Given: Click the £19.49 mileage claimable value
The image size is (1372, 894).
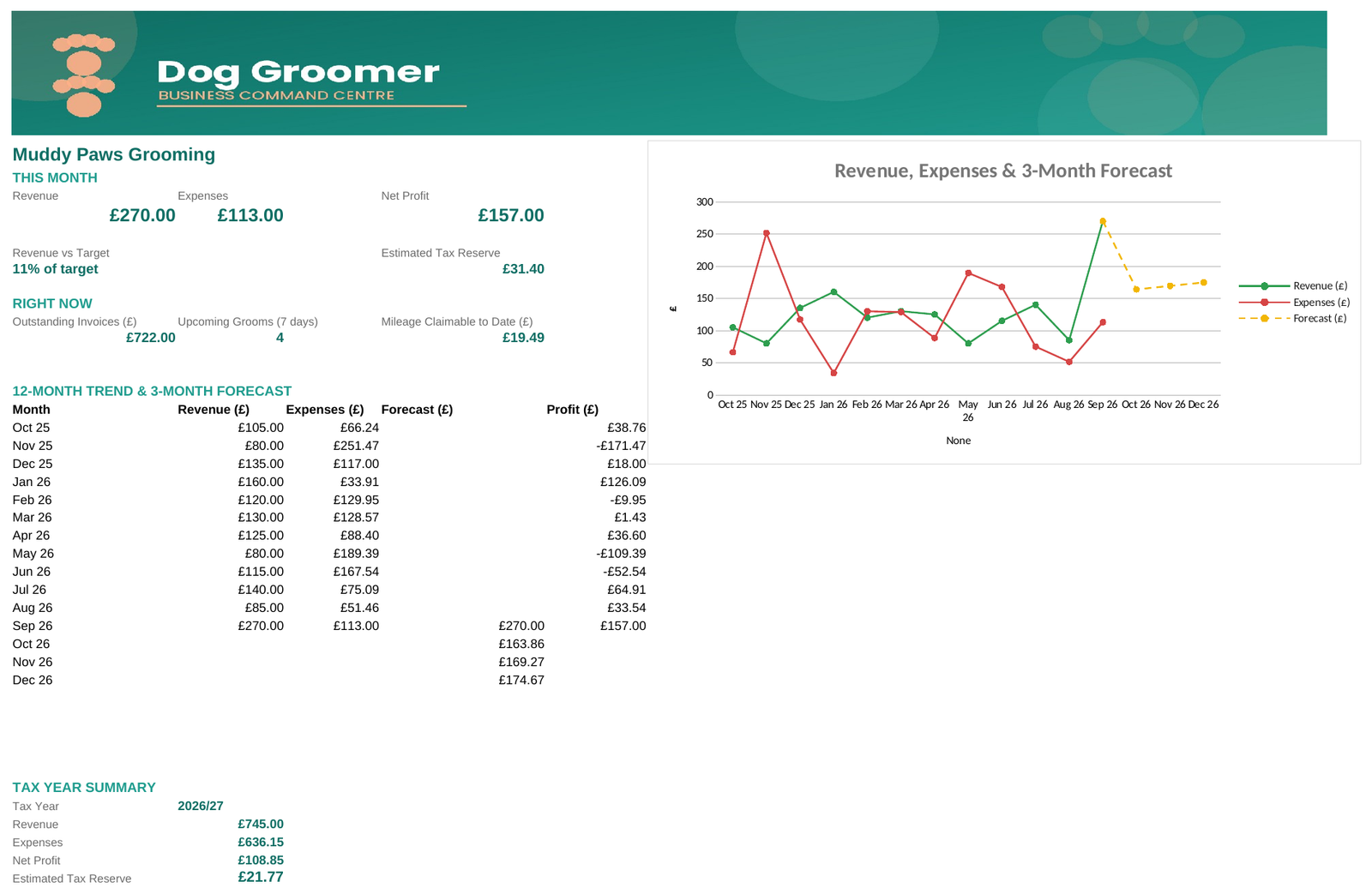Looking at the screenshot, I should tap(523, 338).
